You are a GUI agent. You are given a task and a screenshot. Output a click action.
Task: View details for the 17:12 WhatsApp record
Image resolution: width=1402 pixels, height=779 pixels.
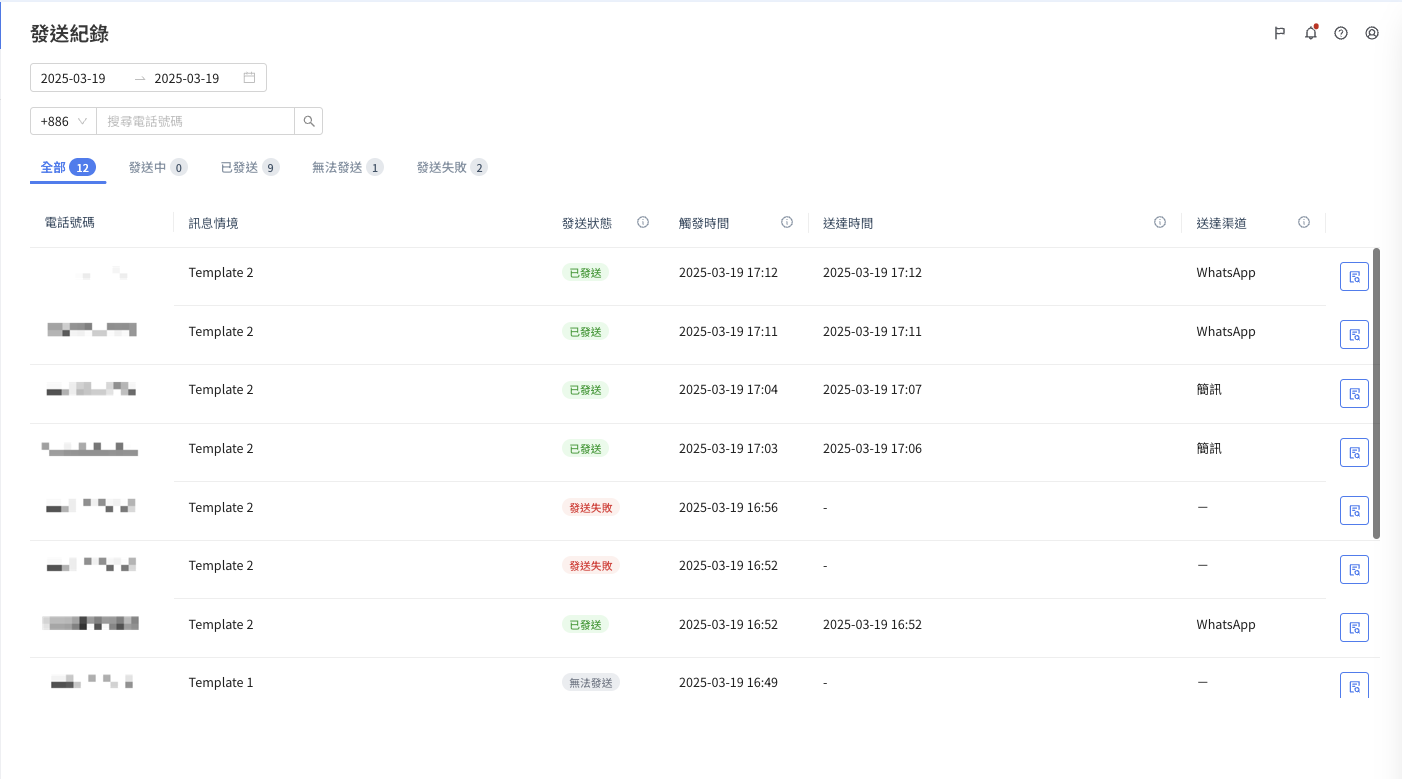click(1354, 277)
